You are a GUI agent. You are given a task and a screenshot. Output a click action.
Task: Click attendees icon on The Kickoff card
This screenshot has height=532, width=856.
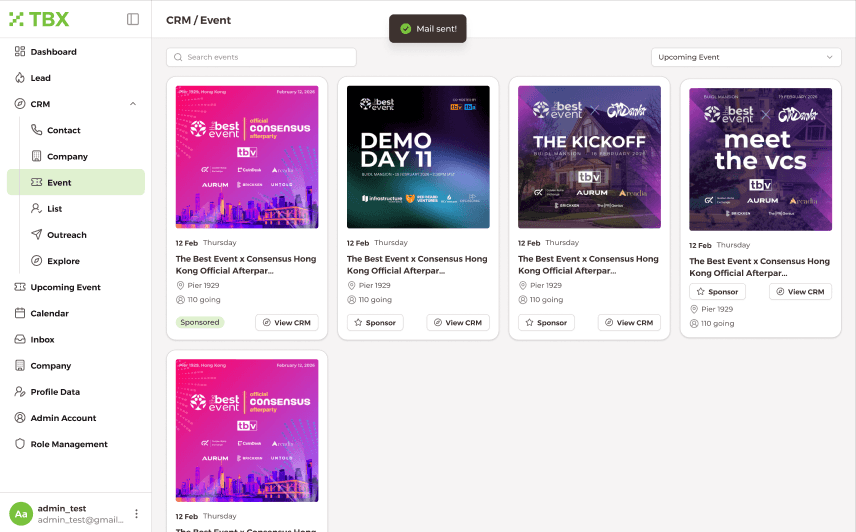tap(522, 300)
